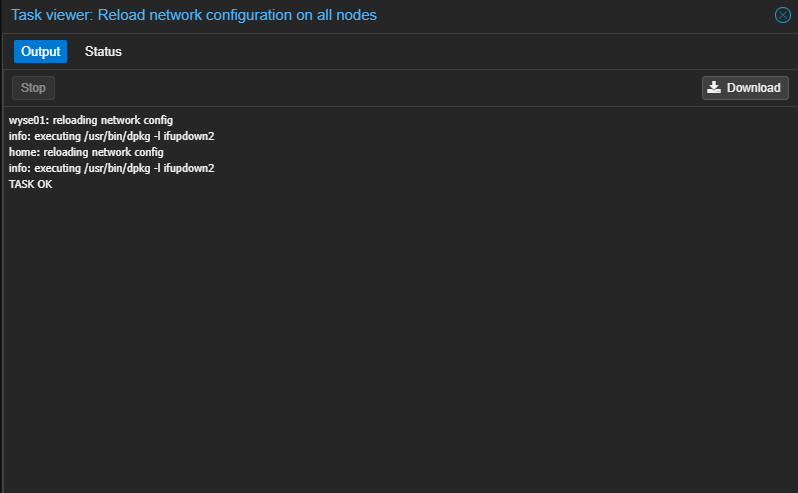Click the empty output area below TASK OK
This screenshot has width=798, height=493.
(400, 341)
